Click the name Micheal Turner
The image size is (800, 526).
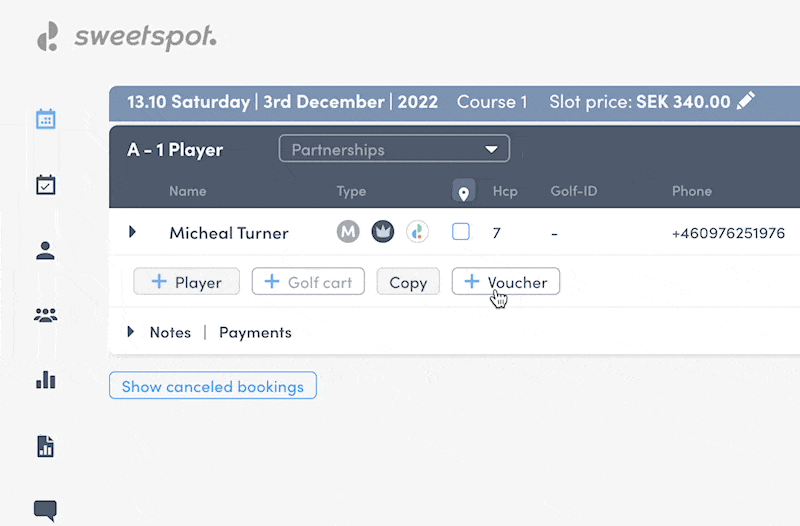(x=229, y=233)
